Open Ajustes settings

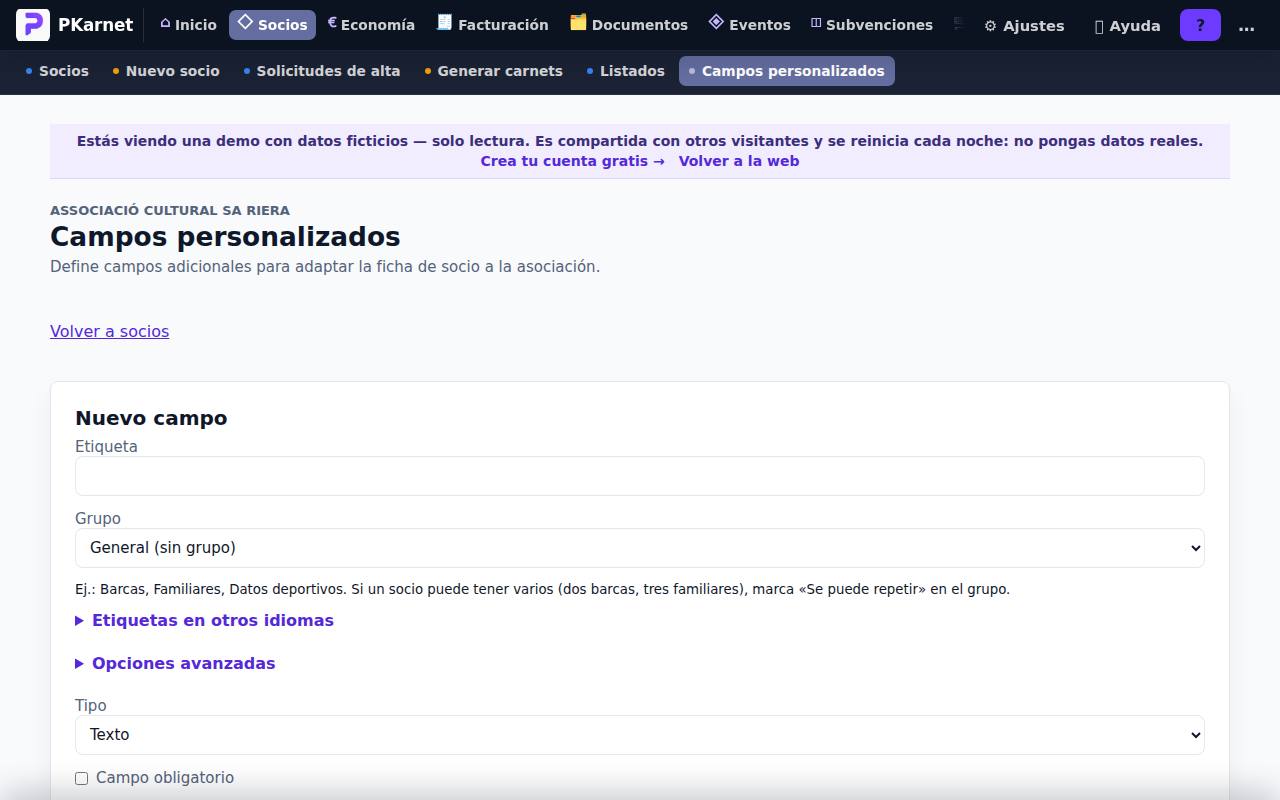1024,26
